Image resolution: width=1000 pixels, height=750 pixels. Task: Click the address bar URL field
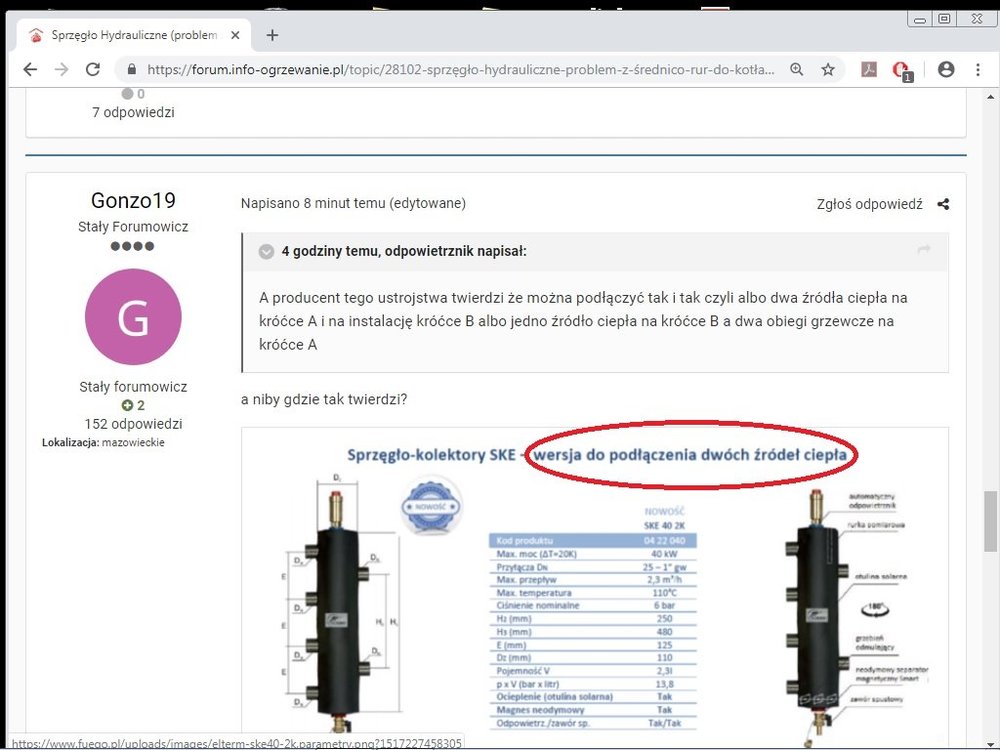460,70
